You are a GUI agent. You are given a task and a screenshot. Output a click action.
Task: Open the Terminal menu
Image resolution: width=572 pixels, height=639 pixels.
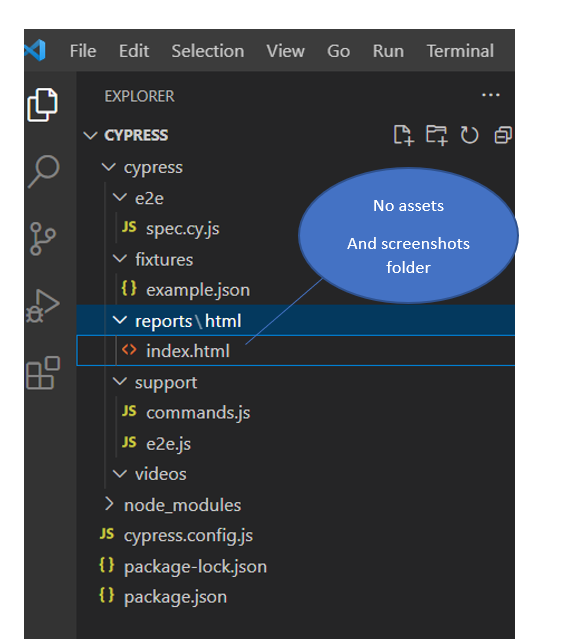tap(460, 51)
